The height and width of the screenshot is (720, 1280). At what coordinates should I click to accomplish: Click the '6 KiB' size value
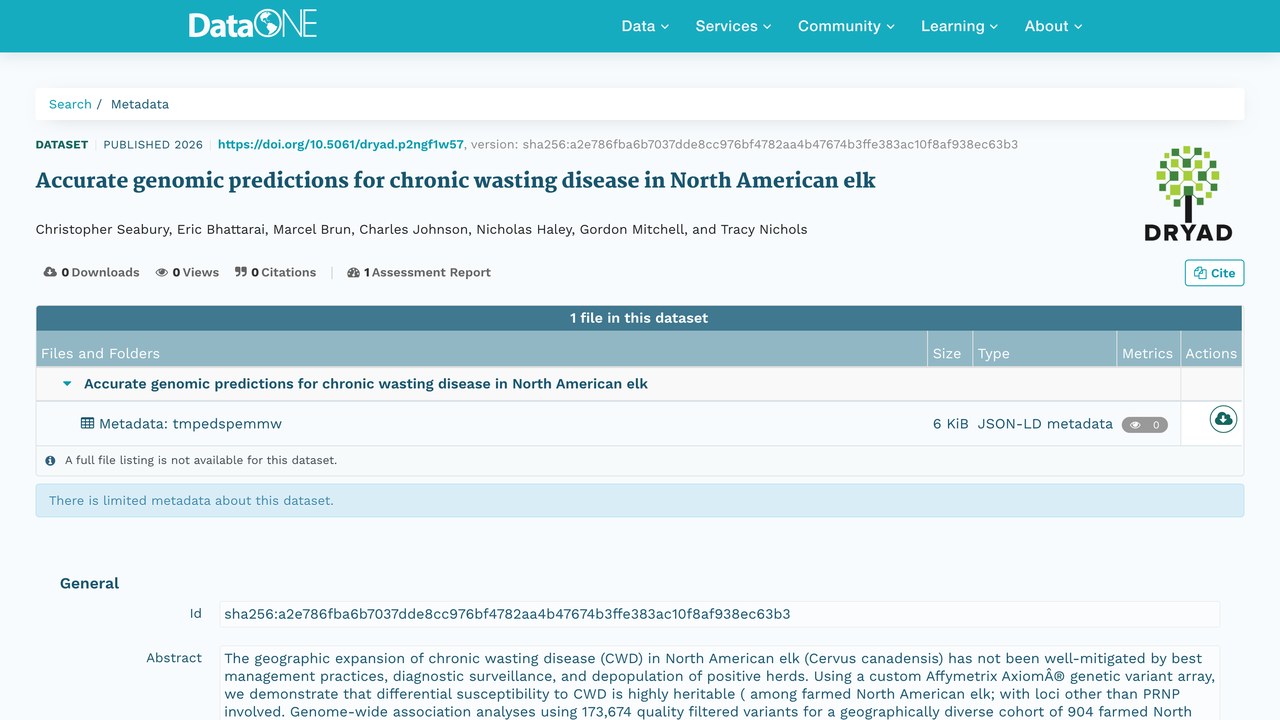coord(951,424)
